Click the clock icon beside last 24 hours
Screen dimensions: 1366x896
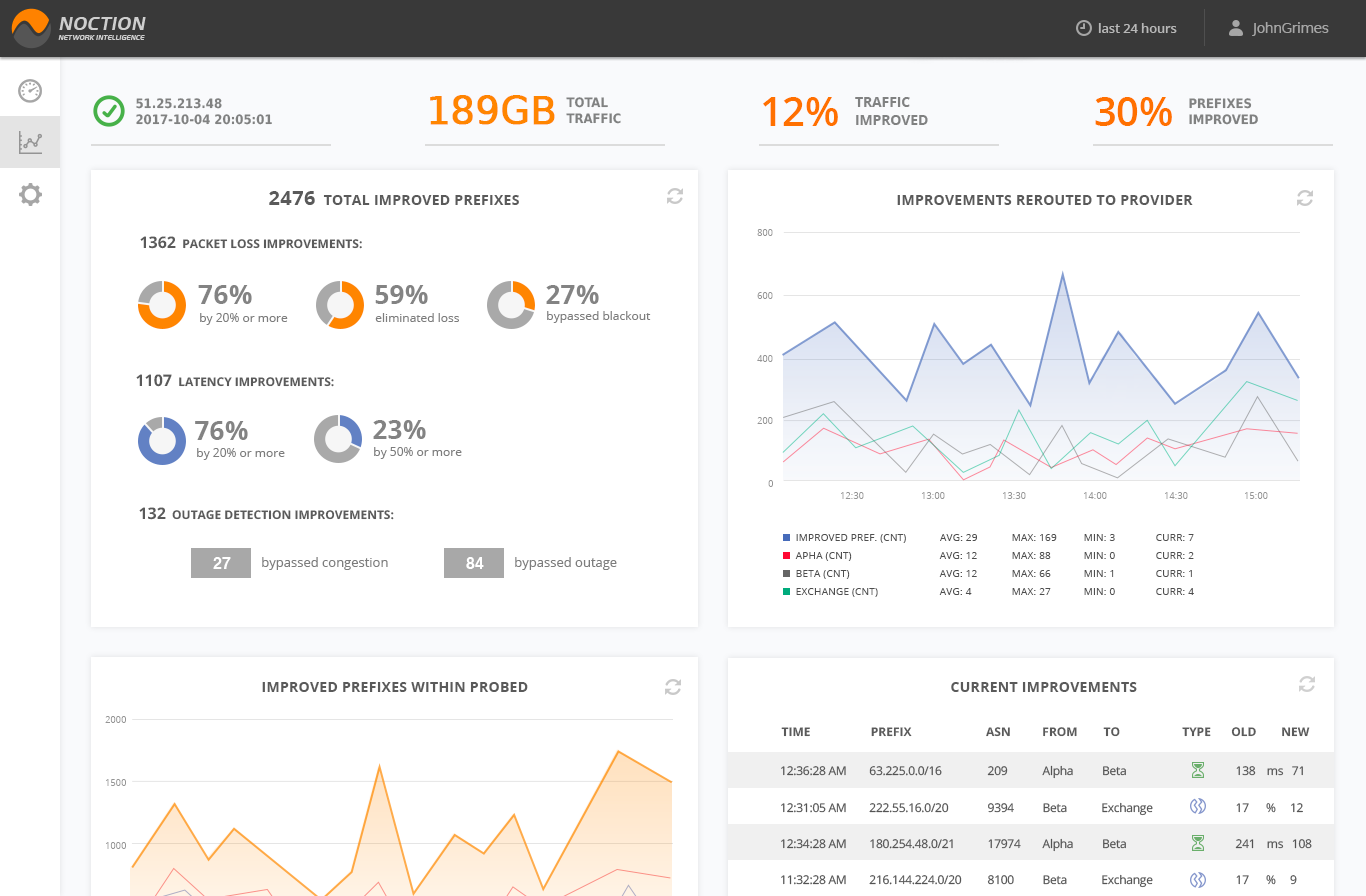1083,28
